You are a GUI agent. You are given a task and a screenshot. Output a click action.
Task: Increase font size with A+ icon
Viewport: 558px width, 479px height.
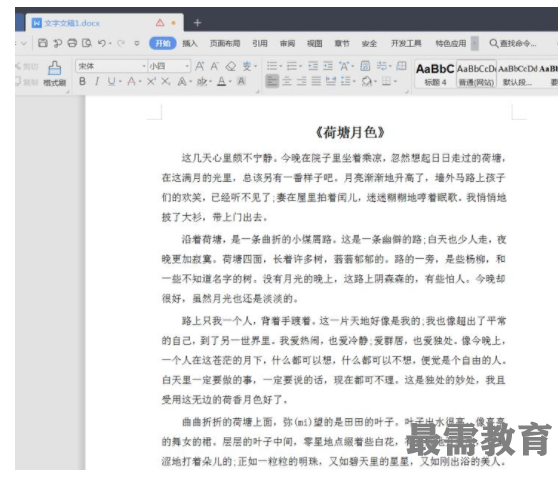[200, 66]
